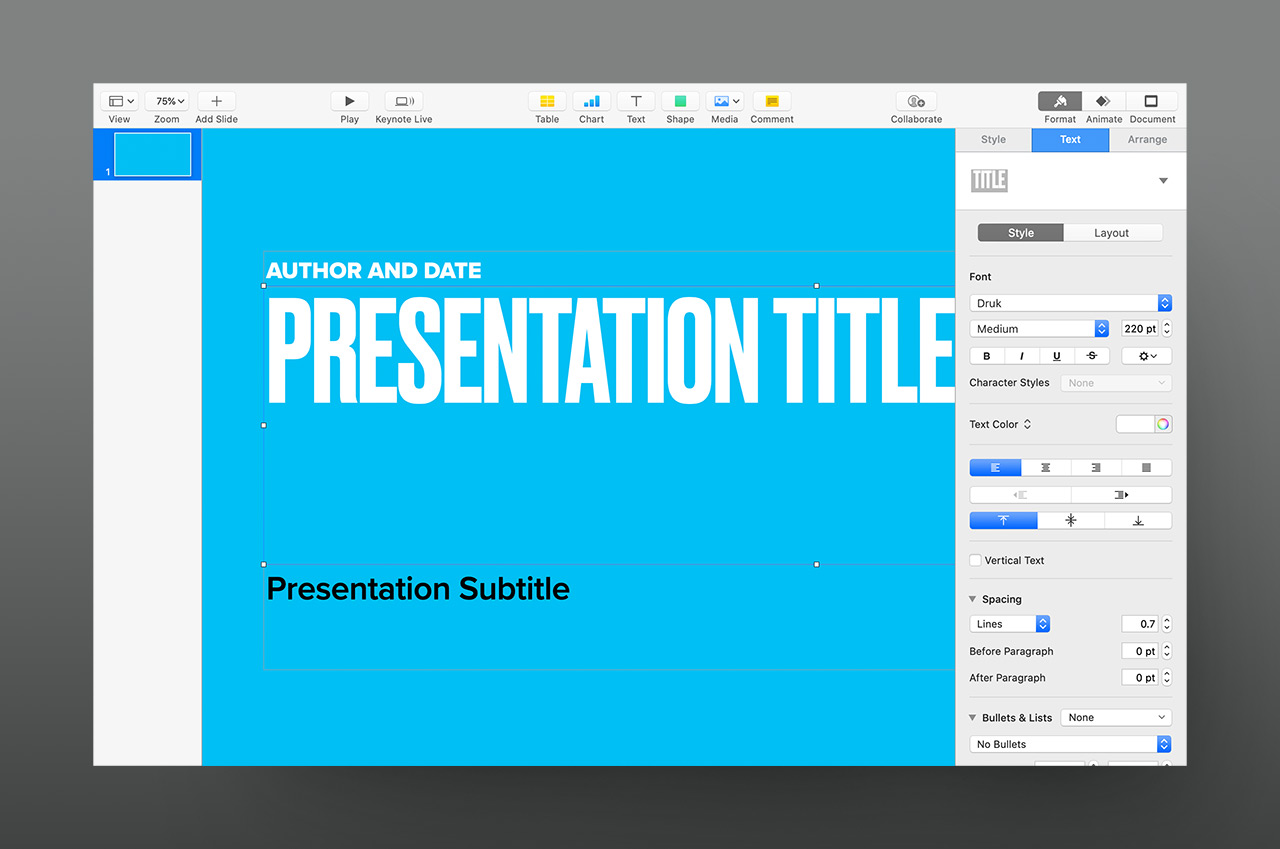Open the Collaborate icon
The image size is (1280, 849).
pyautogui.click(x=916, y=101)
